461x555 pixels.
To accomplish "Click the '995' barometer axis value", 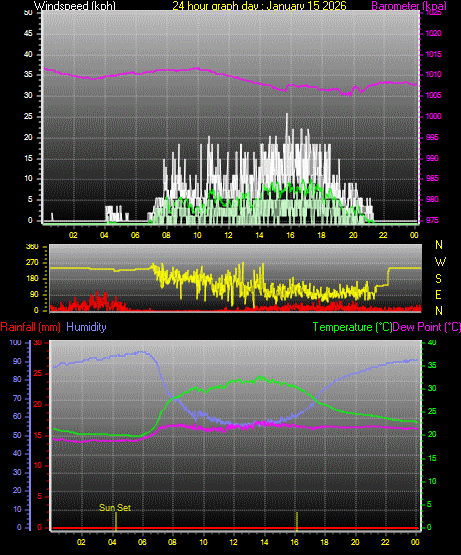I will click(432, 137).
